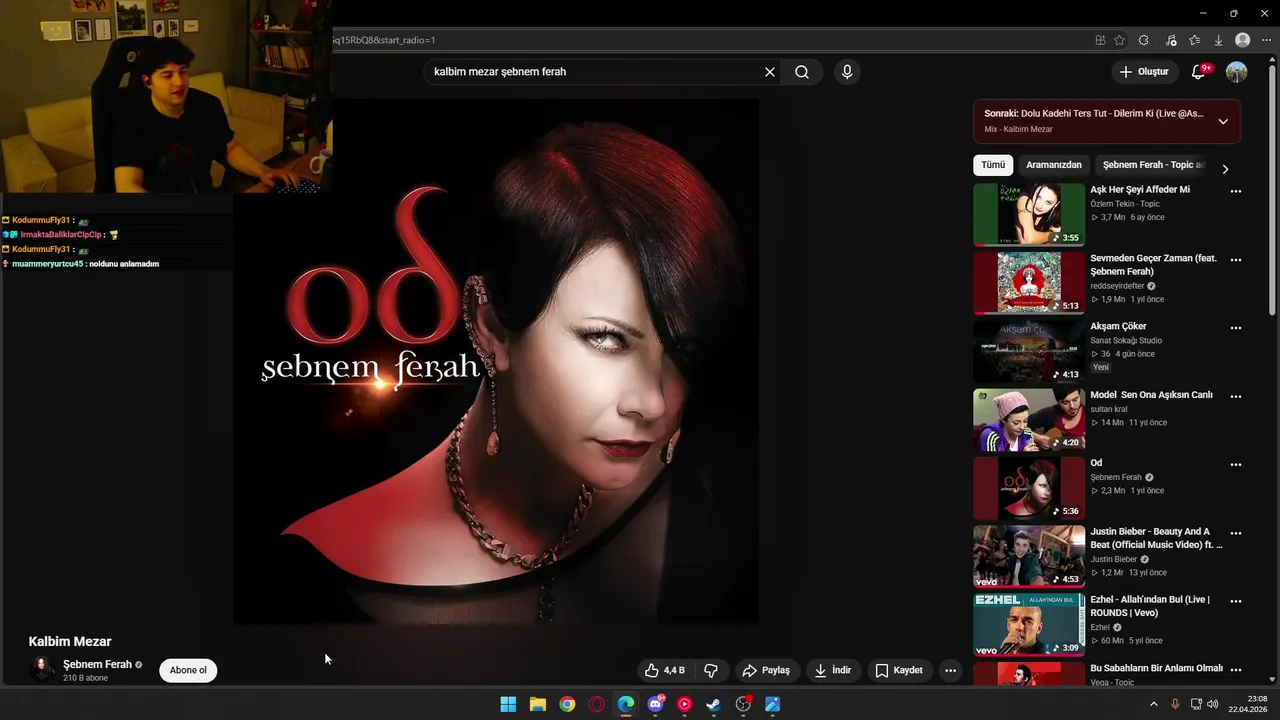Play the Justin Bieber Beauty And A Beat thumbnail
Screen dimensions: 1280x720
pyautogui.click(x=1029, y=556)
